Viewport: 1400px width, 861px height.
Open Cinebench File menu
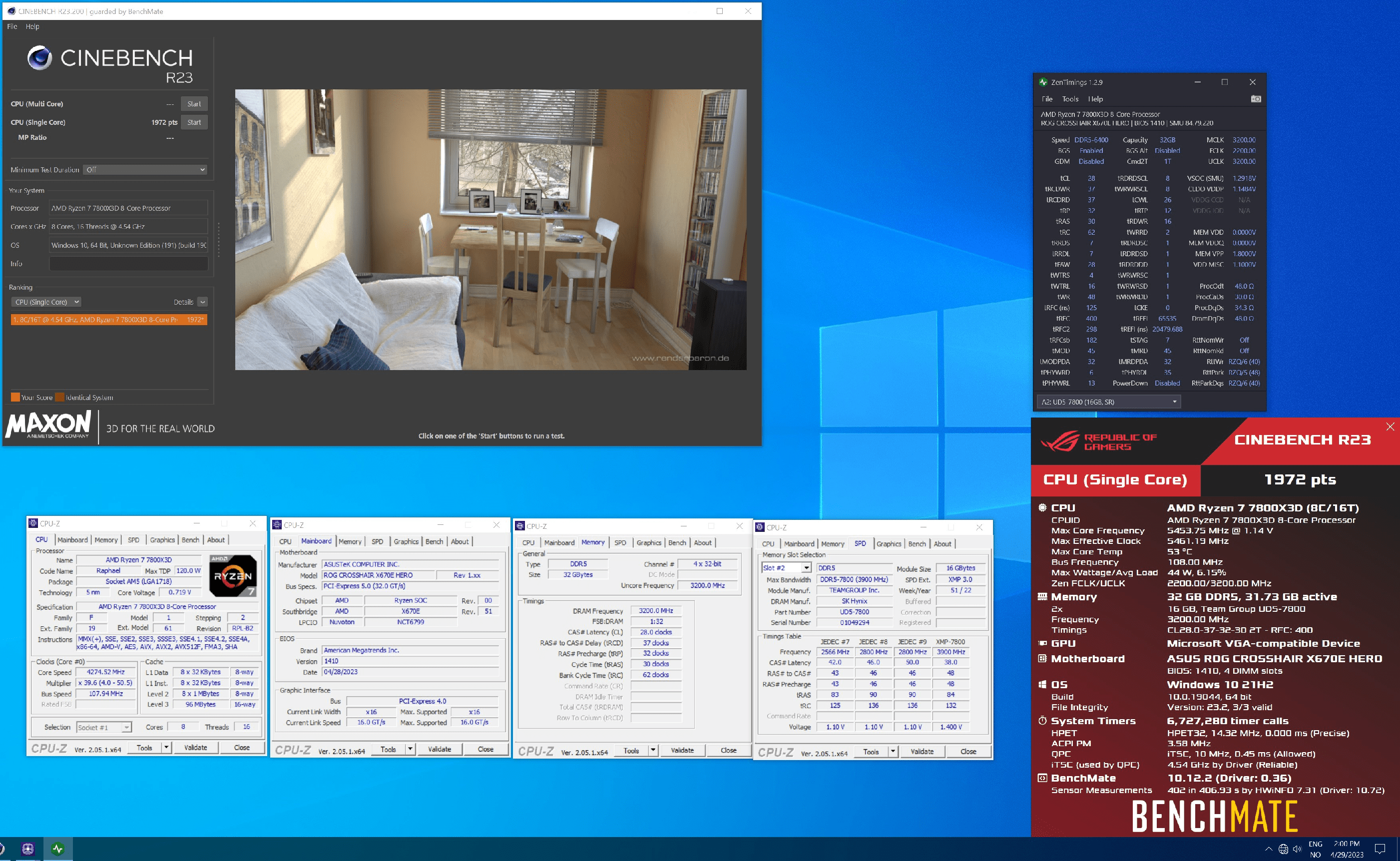click(12, 26)
